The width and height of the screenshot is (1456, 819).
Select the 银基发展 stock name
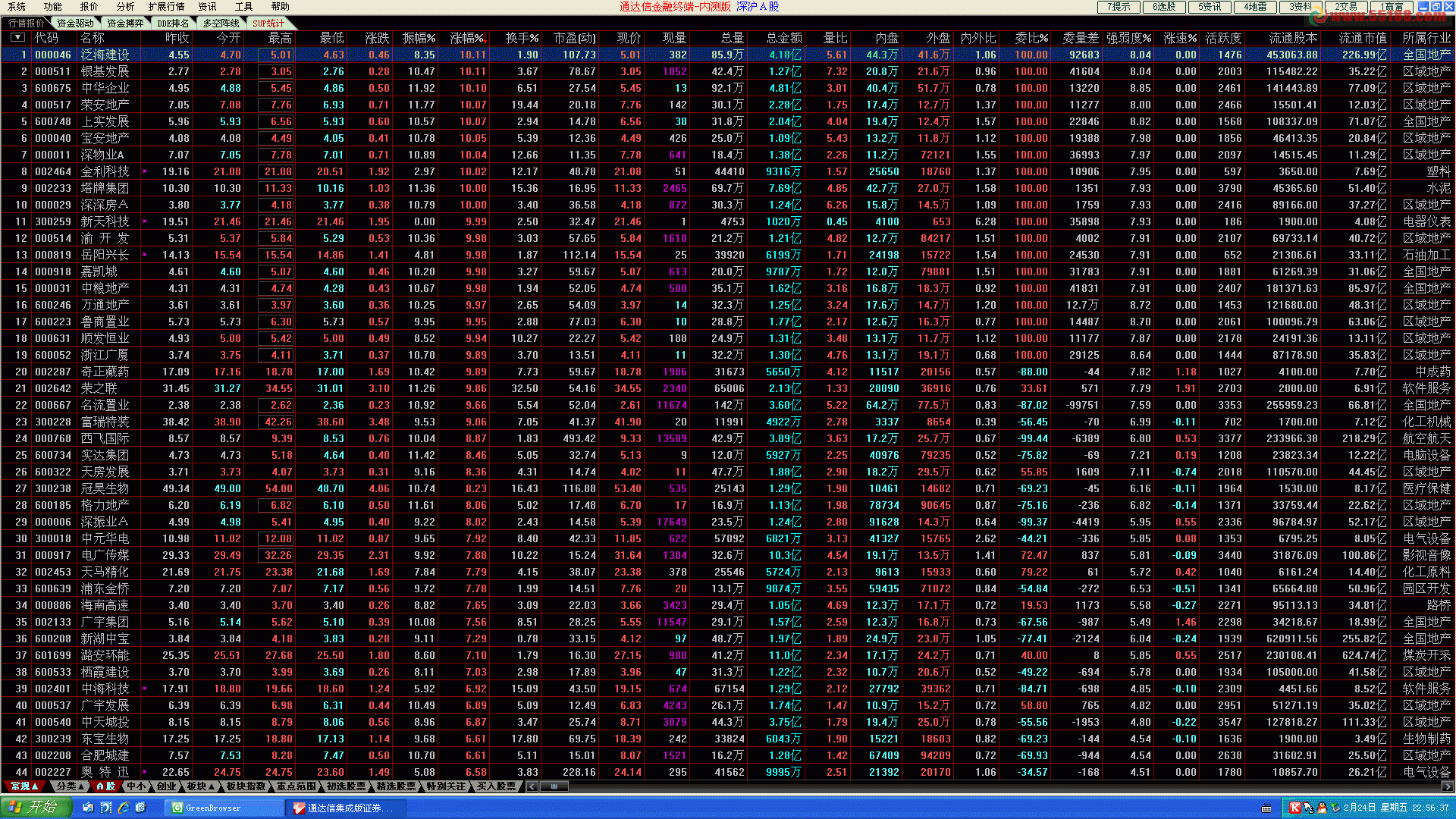[105, 71]
